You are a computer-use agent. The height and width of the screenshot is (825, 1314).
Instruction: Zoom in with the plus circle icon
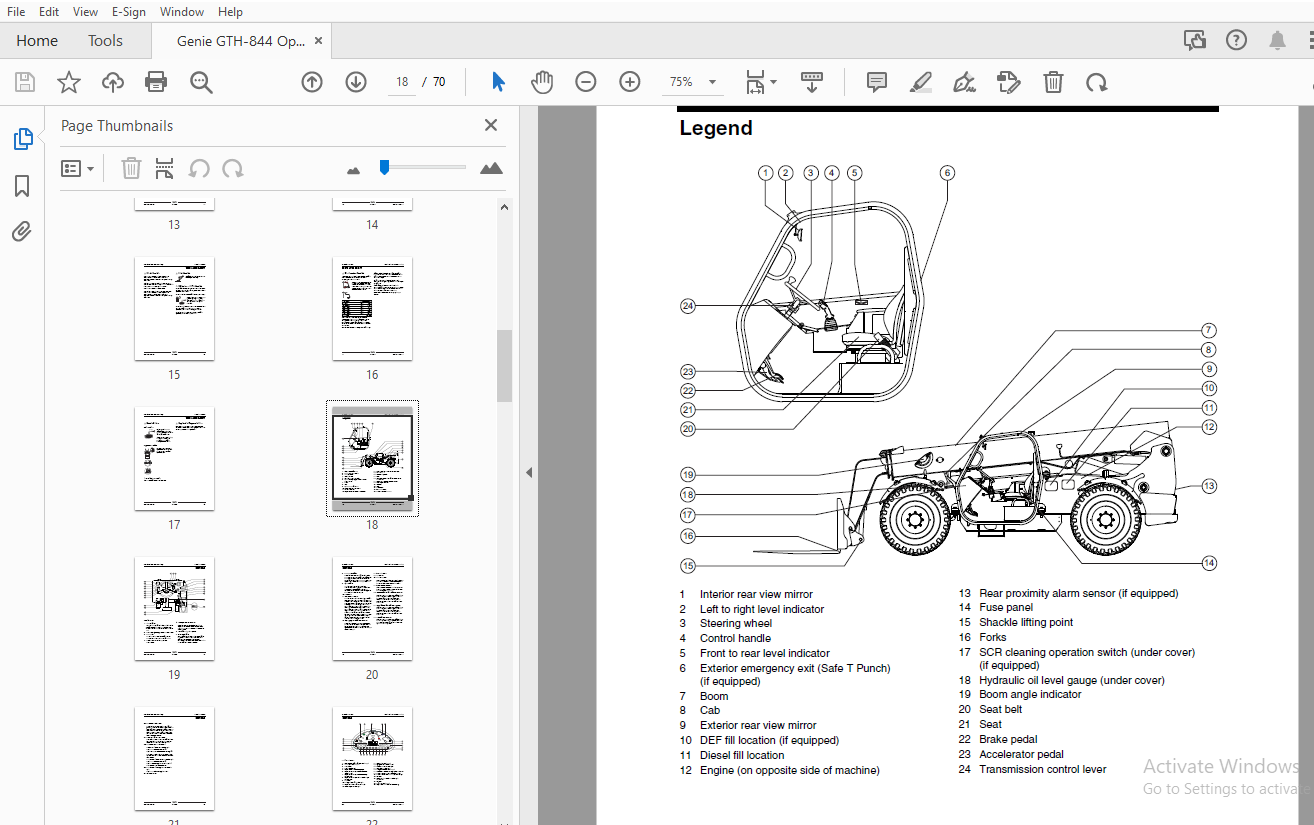click(630, 82)
